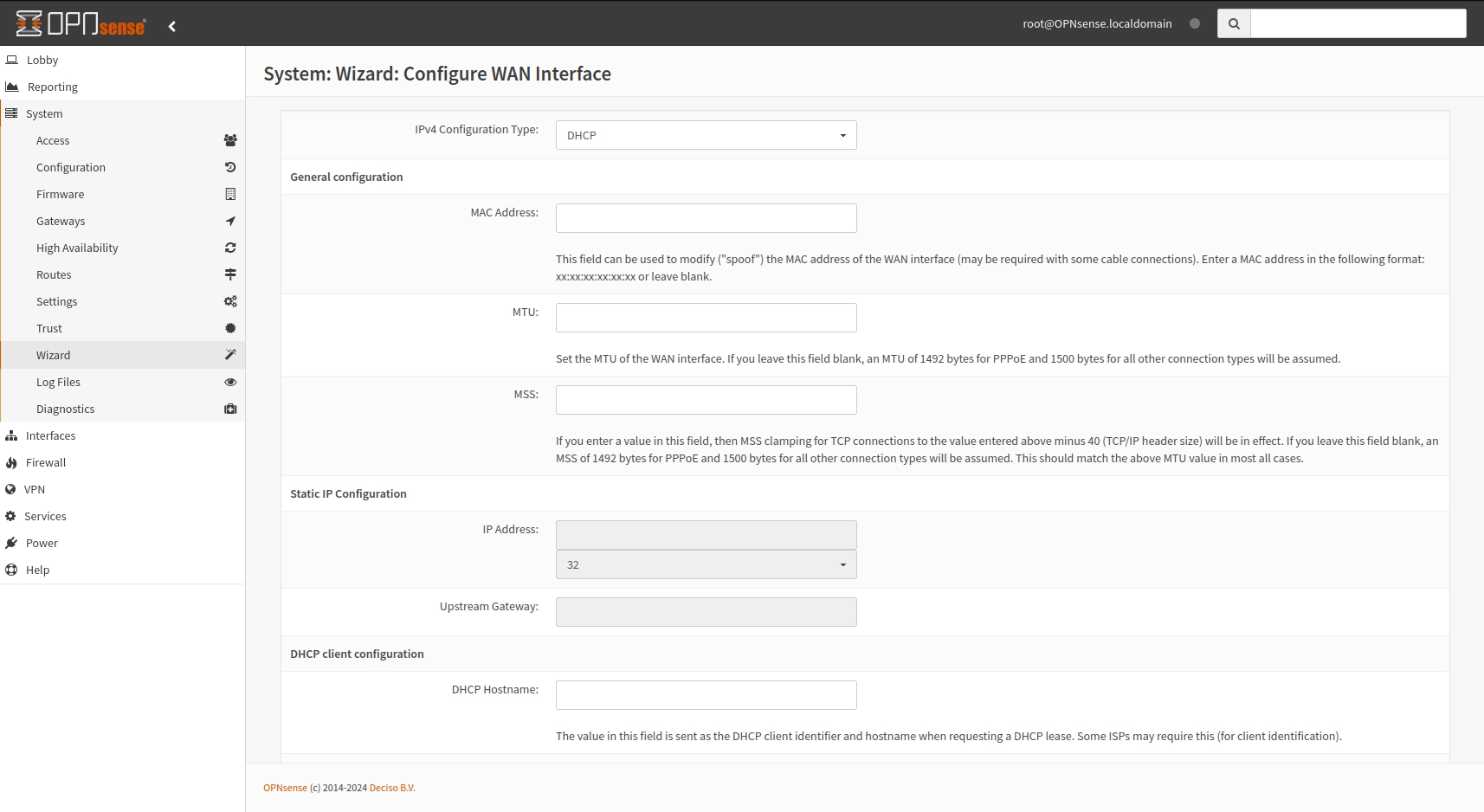Open Routes under System
Viewport: 1484px width, 812px height.
[x=122, y=274]
